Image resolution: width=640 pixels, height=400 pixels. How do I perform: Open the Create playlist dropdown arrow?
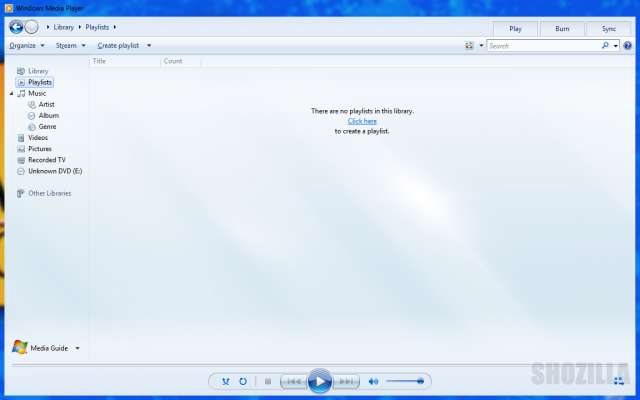pos(149,46)
